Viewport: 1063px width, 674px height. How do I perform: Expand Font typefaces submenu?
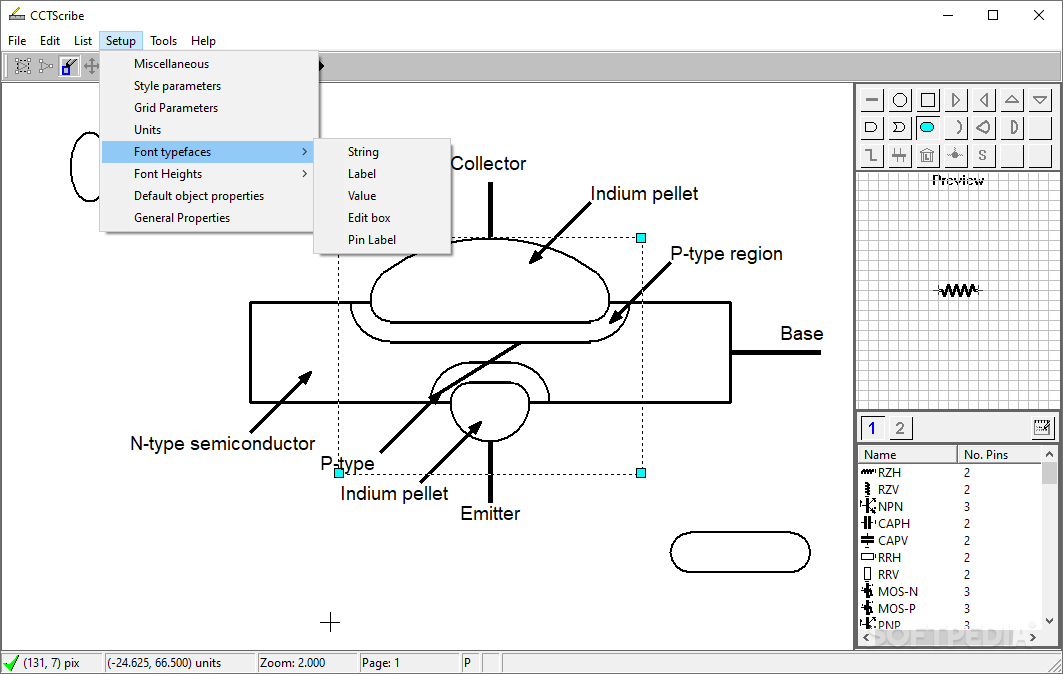coord(209,152)
